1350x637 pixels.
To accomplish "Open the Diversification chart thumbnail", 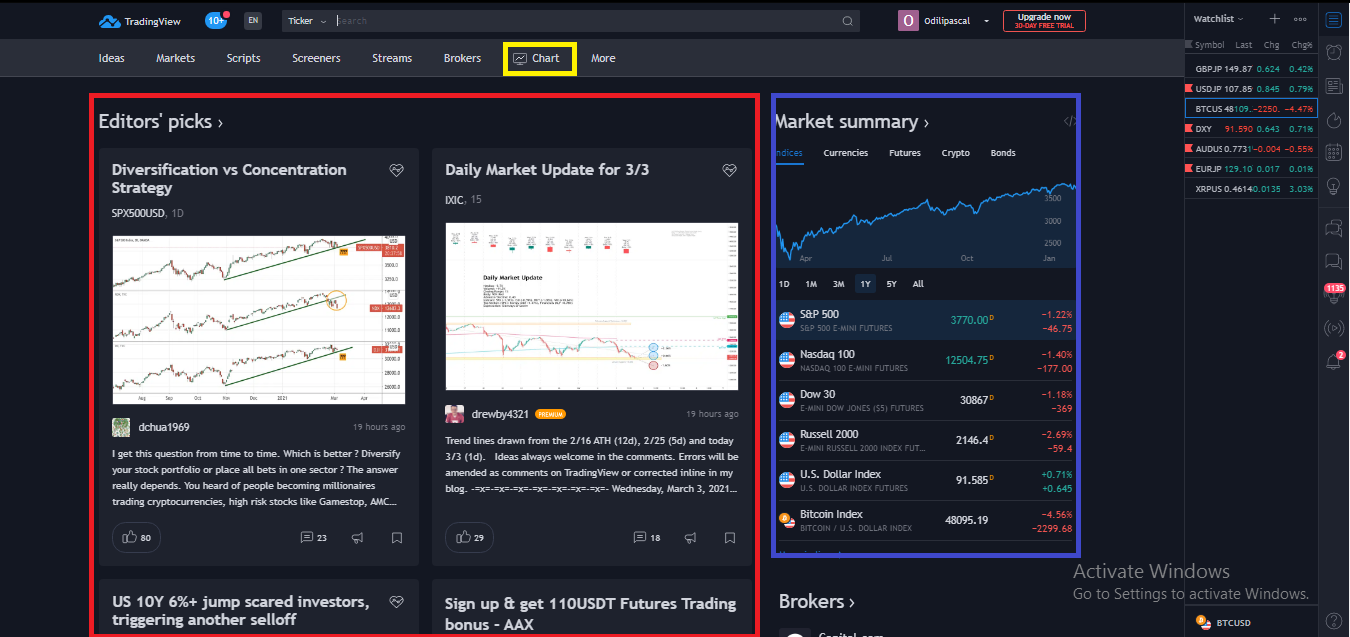I will tap(259, 320).
